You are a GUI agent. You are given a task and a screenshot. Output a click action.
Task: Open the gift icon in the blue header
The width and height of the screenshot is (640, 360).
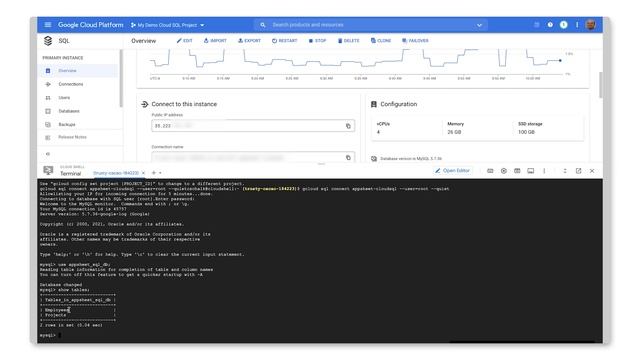pyautogui.click(x=537, y=25)
